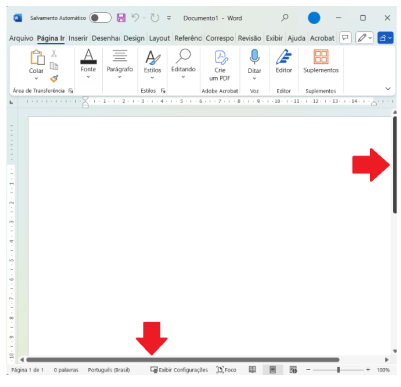Click the zoom out minus button

click(x=308, y=370)
